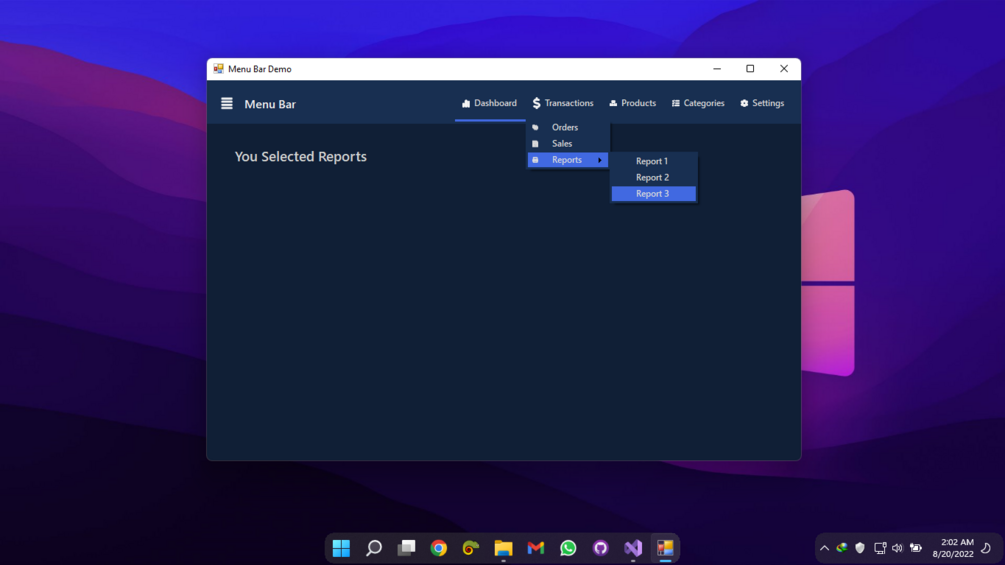Open the network status tray icon

click(x=880, y=548)
